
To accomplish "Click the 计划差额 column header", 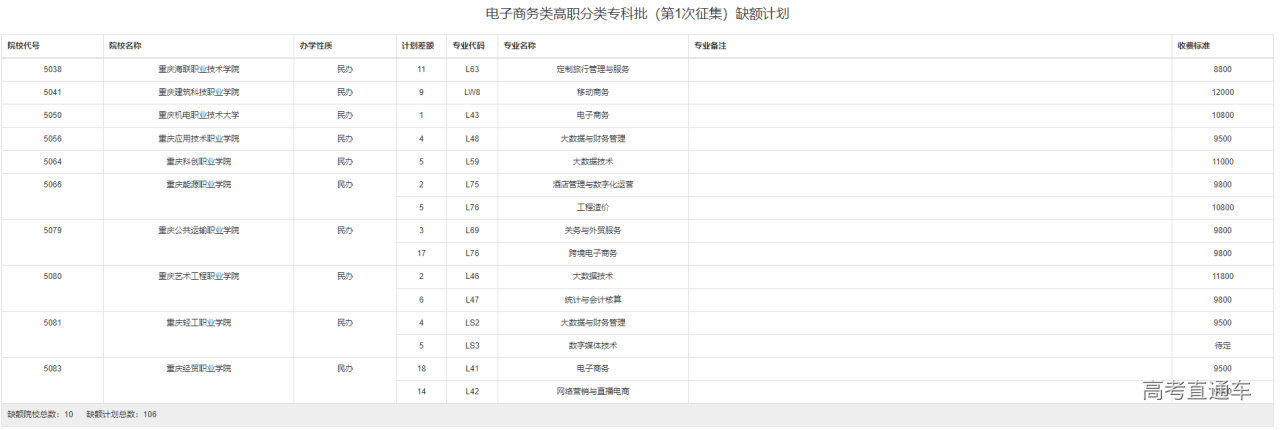I will (x=417, y=46).
